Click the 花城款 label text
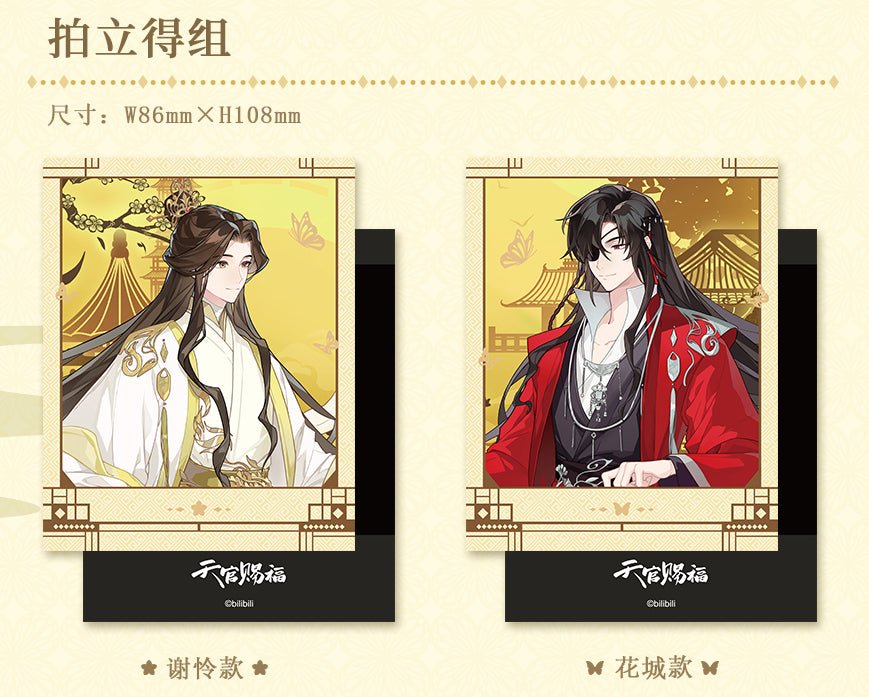The image size is (869, 697). [x=653, y=668]
